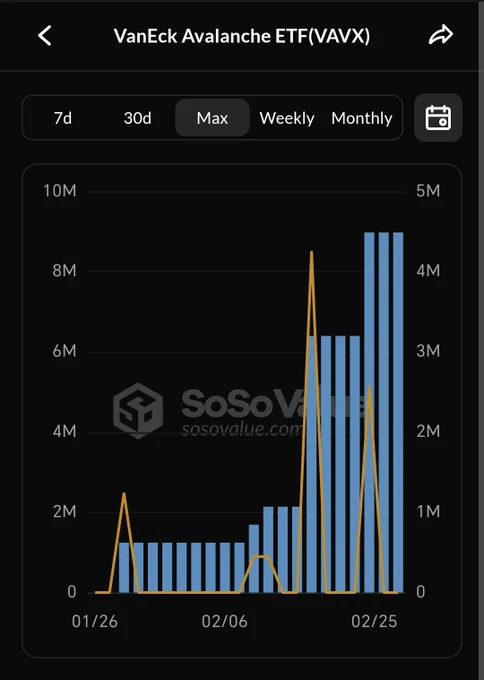Choose the Max range tab
This screenshot has width=484, height=680.
coord(212,118)
